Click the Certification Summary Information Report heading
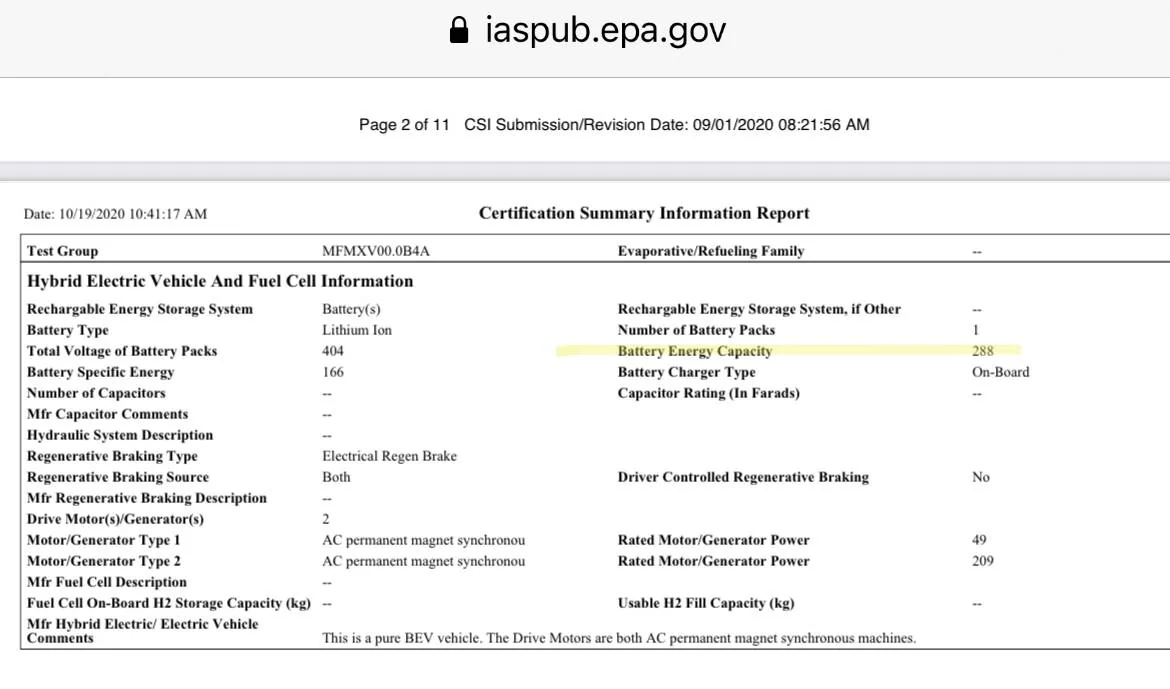The height and width of the screenshot is (689, 1170). point(644,213)
